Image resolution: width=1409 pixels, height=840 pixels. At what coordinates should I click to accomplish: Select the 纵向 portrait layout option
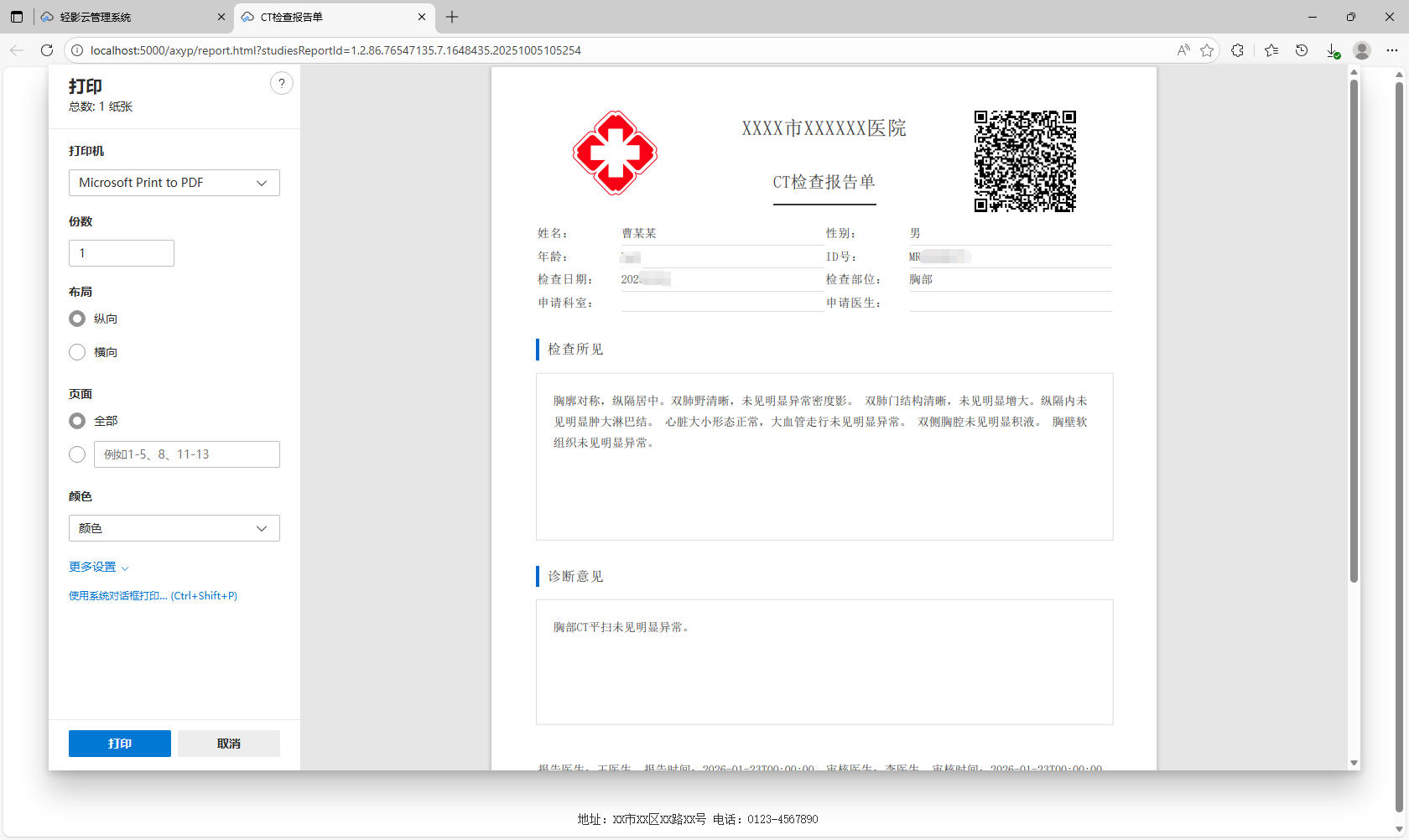77,319
